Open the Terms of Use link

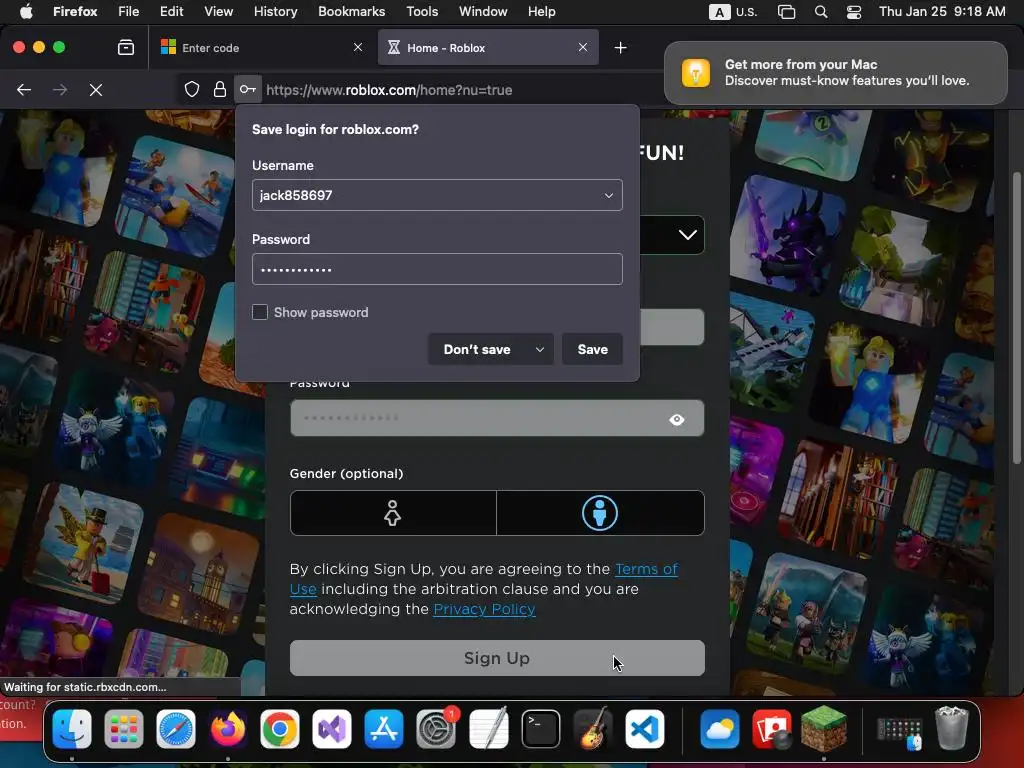pyautogui.click(x=647, y=569)
